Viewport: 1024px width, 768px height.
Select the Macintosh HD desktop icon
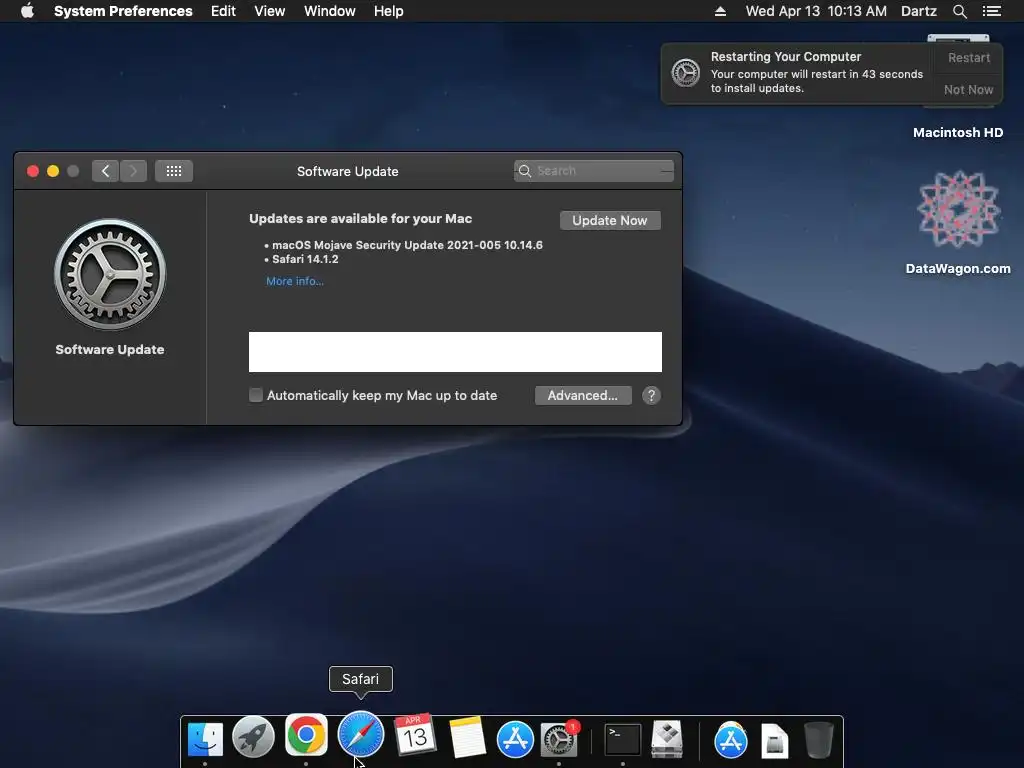pos(958,133)
